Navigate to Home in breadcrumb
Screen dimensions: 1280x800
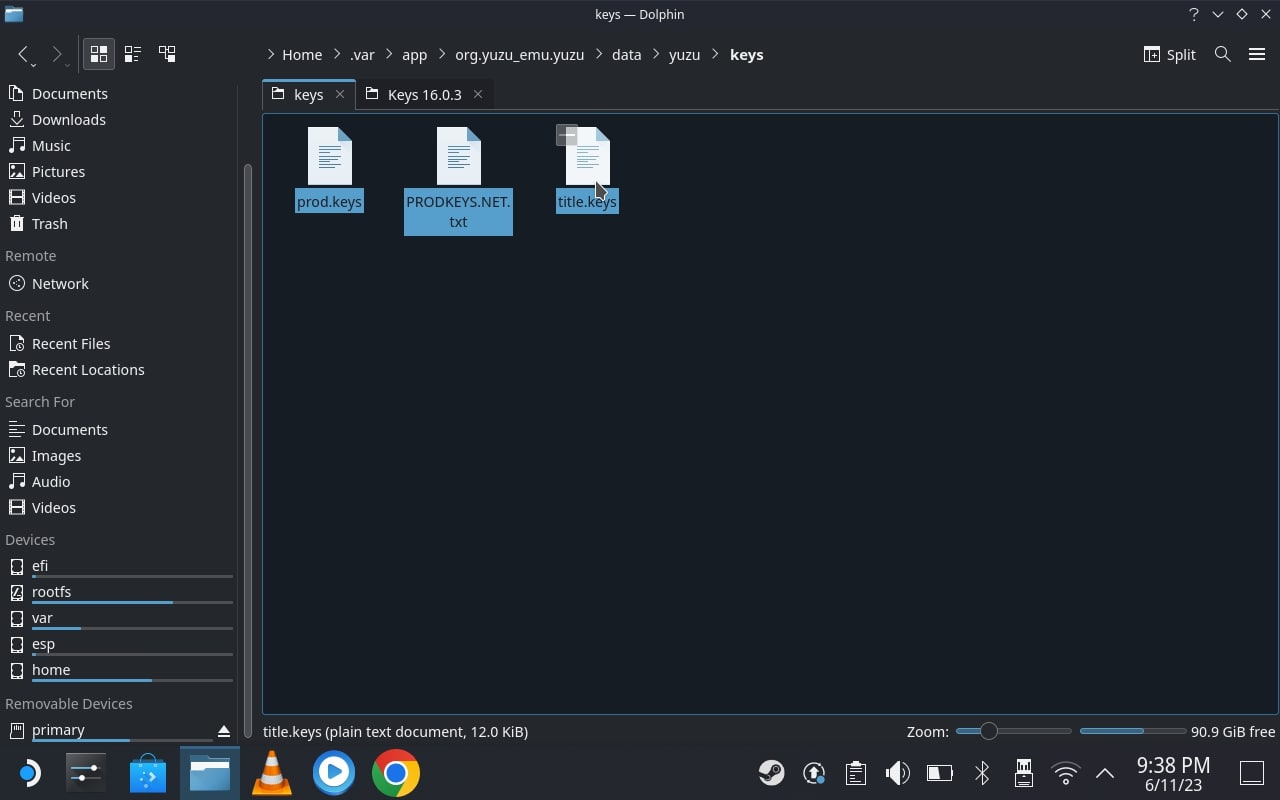click(301, 54)
